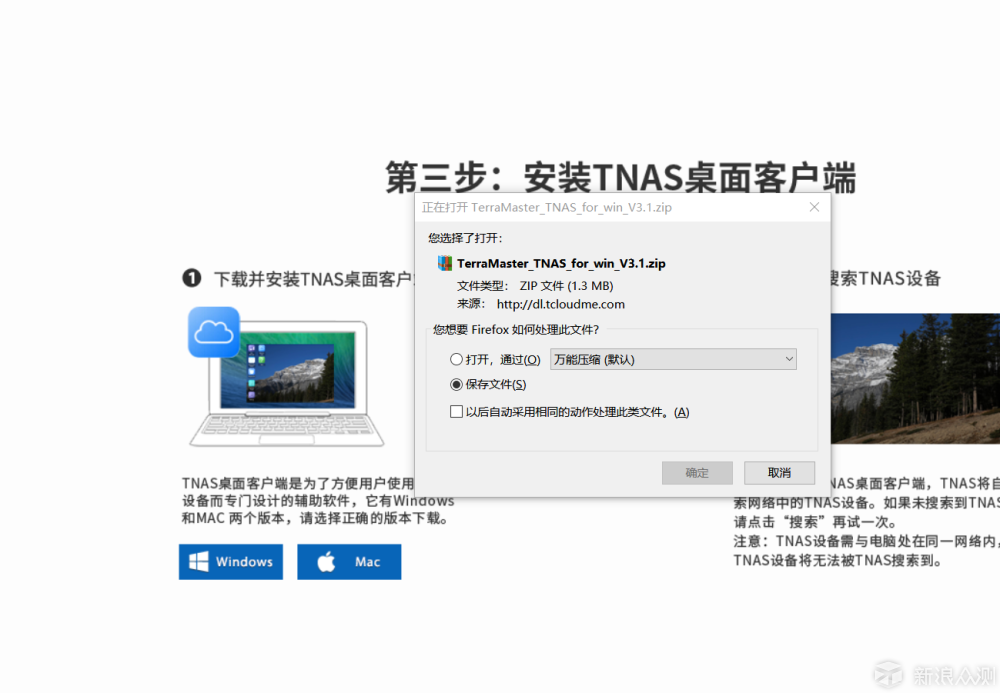Select the 保存文件 radio button
The height and width of the screenshot is (693, 1000).
pos(456,384)
